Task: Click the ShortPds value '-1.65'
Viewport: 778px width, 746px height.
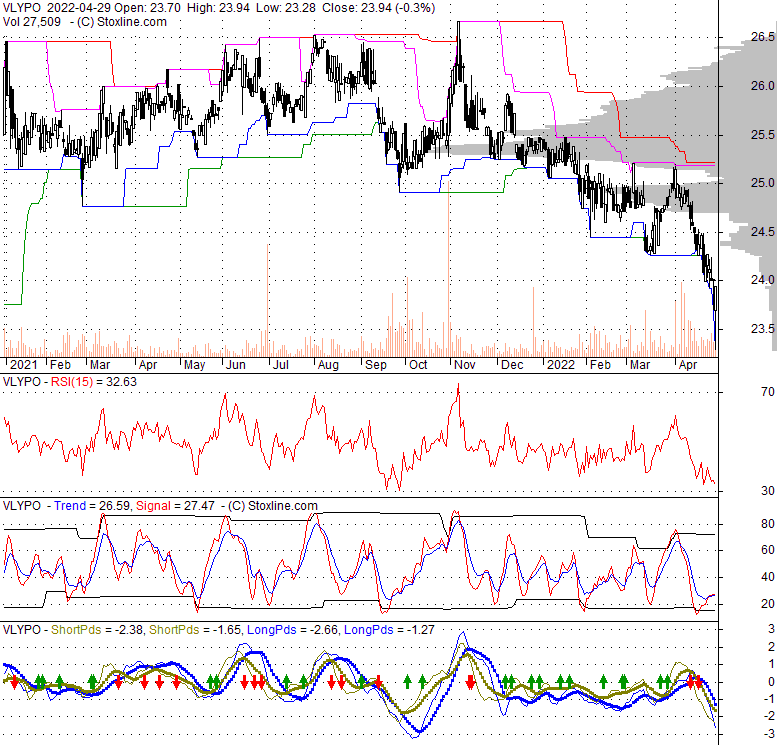Action: point(227,630)
